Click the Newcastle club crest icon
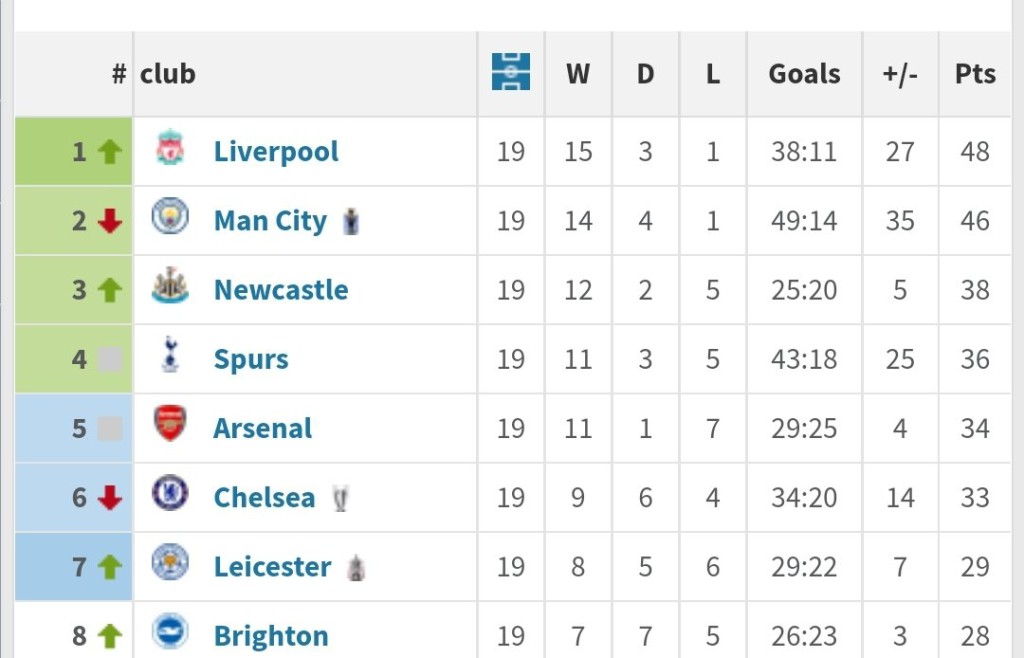Screen dimensions: 1024x658 [x=170, y=288]
